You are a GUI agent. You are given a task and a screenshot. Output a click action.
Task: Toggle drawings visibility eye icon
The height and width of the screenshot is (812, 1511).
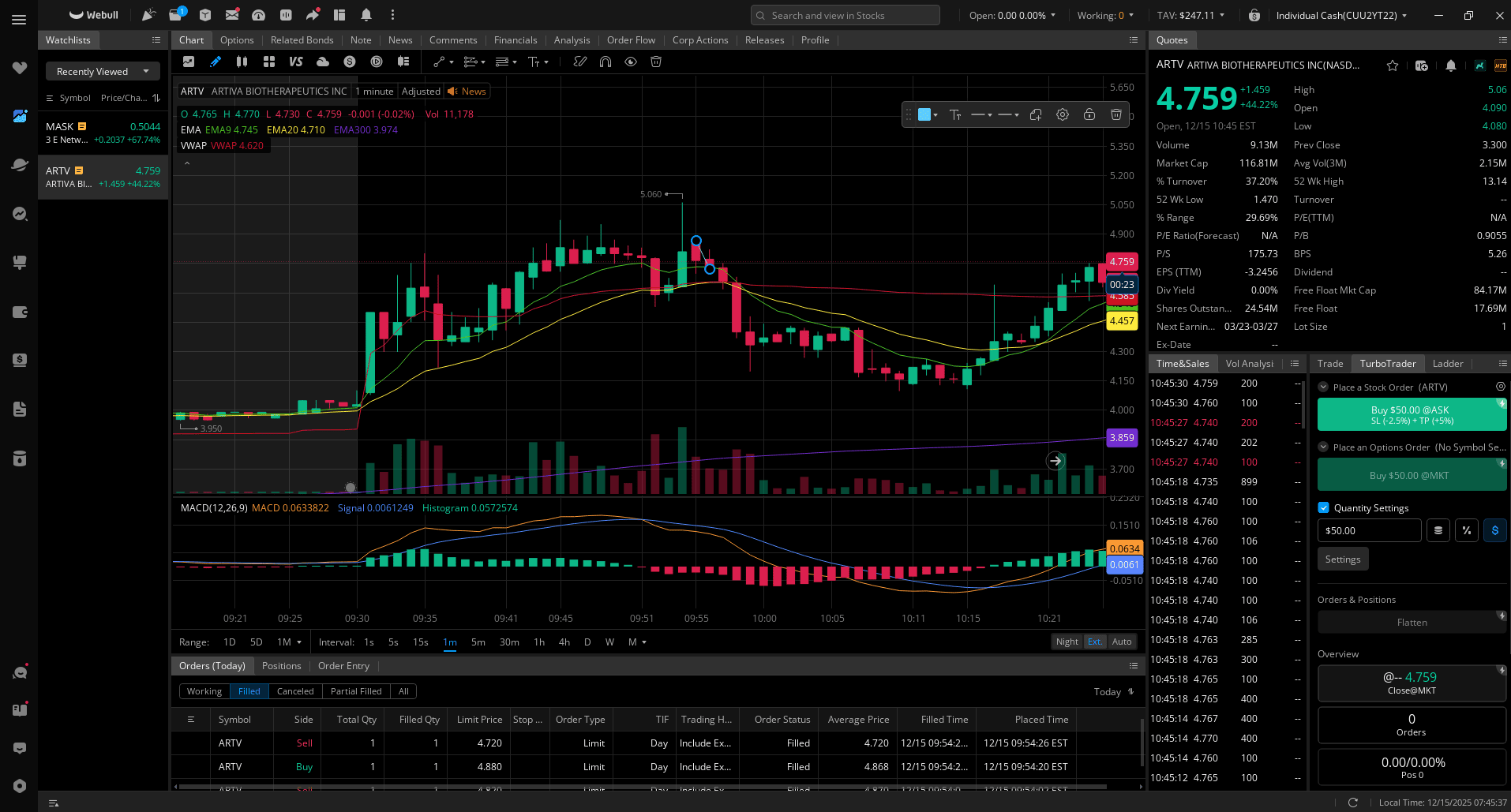pos(631,62)
